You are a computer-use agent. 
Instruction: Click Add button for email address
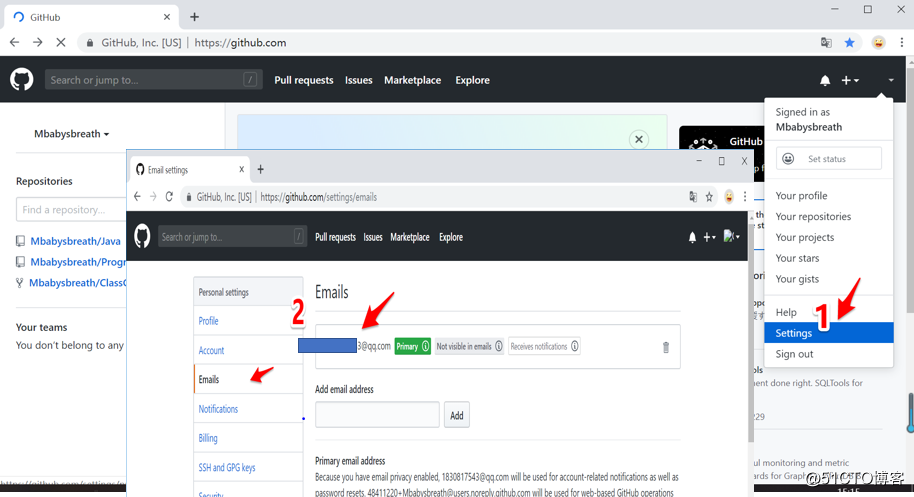pos(456,415)
